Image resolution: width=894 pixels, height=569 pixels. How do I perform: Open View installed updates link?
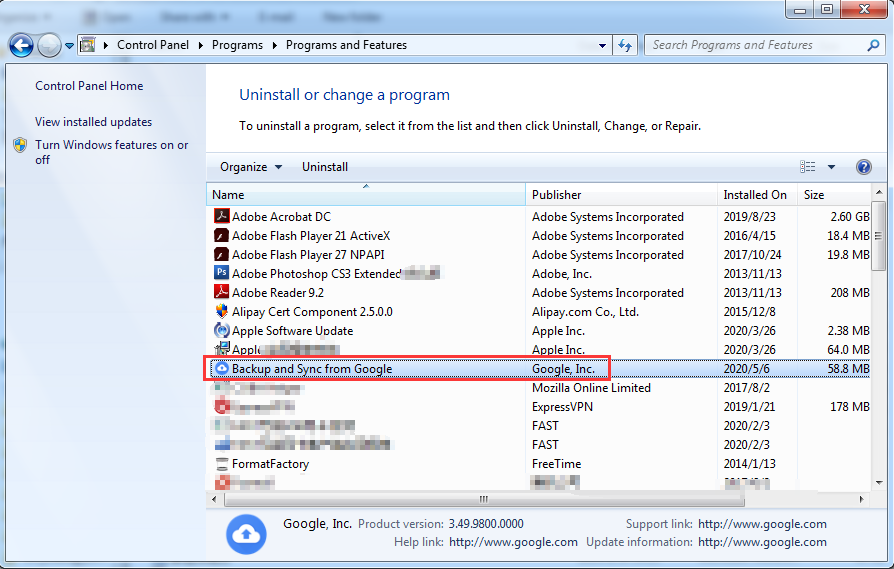pos(94,122)
